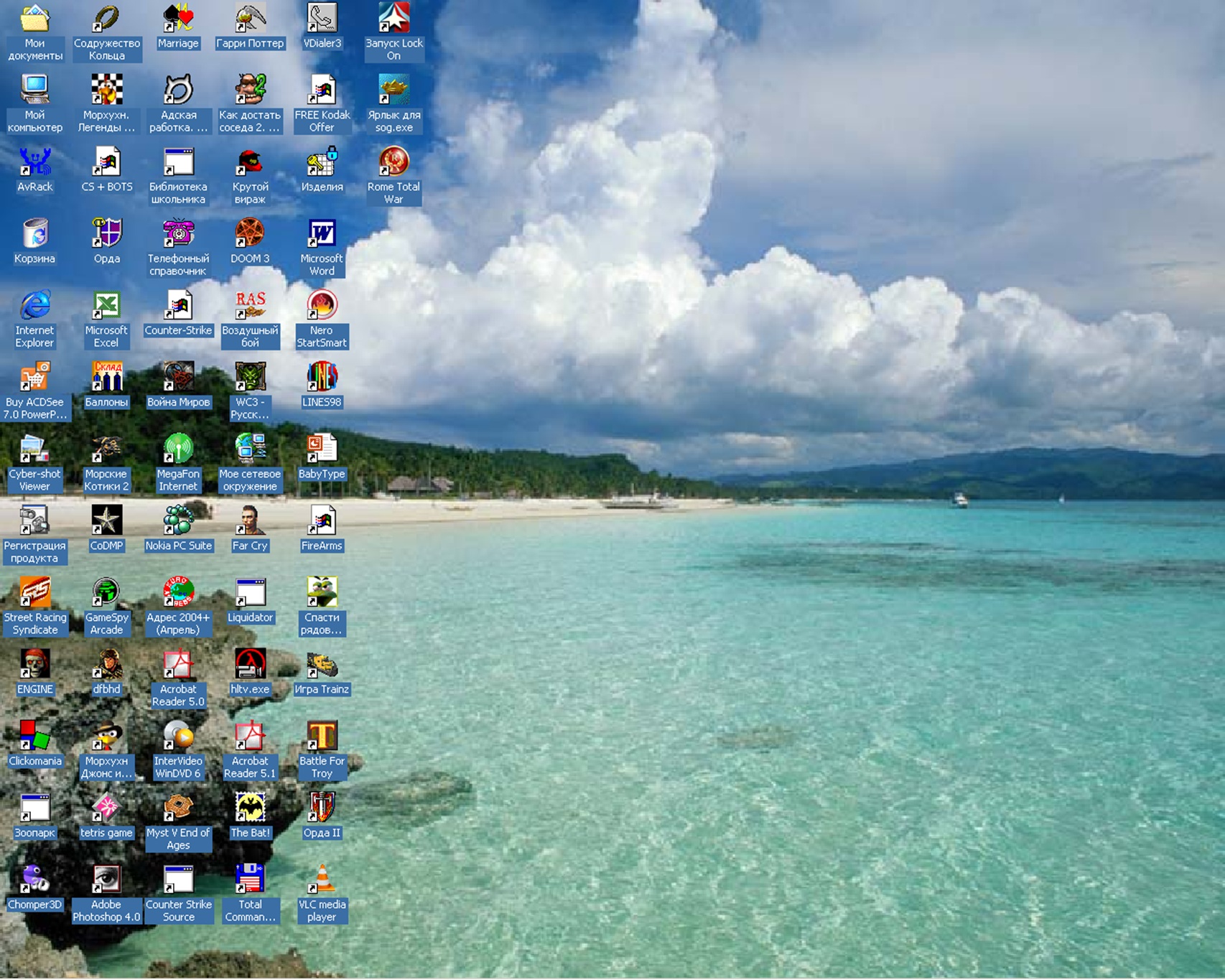Select Buy ACDSee 7.0 PowerPack icon

click(x=34, y=377)
